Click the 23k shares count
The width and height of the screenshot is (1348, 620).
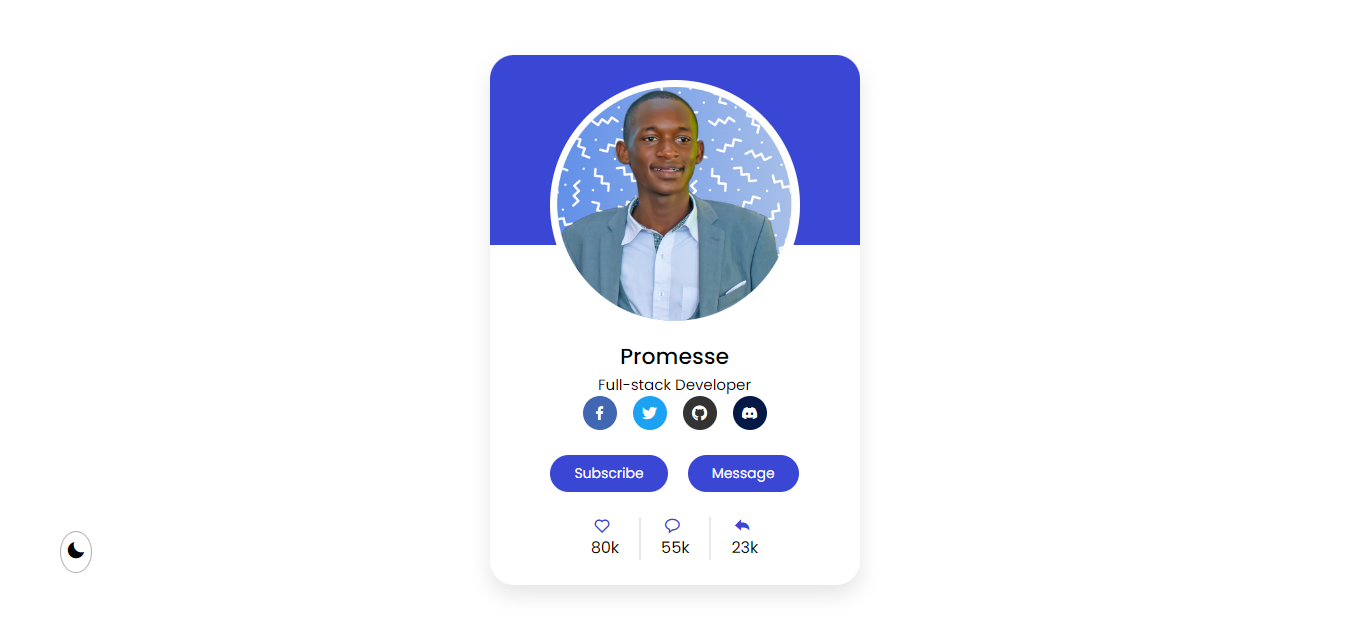pyautogui.click(x=745, y=548)
